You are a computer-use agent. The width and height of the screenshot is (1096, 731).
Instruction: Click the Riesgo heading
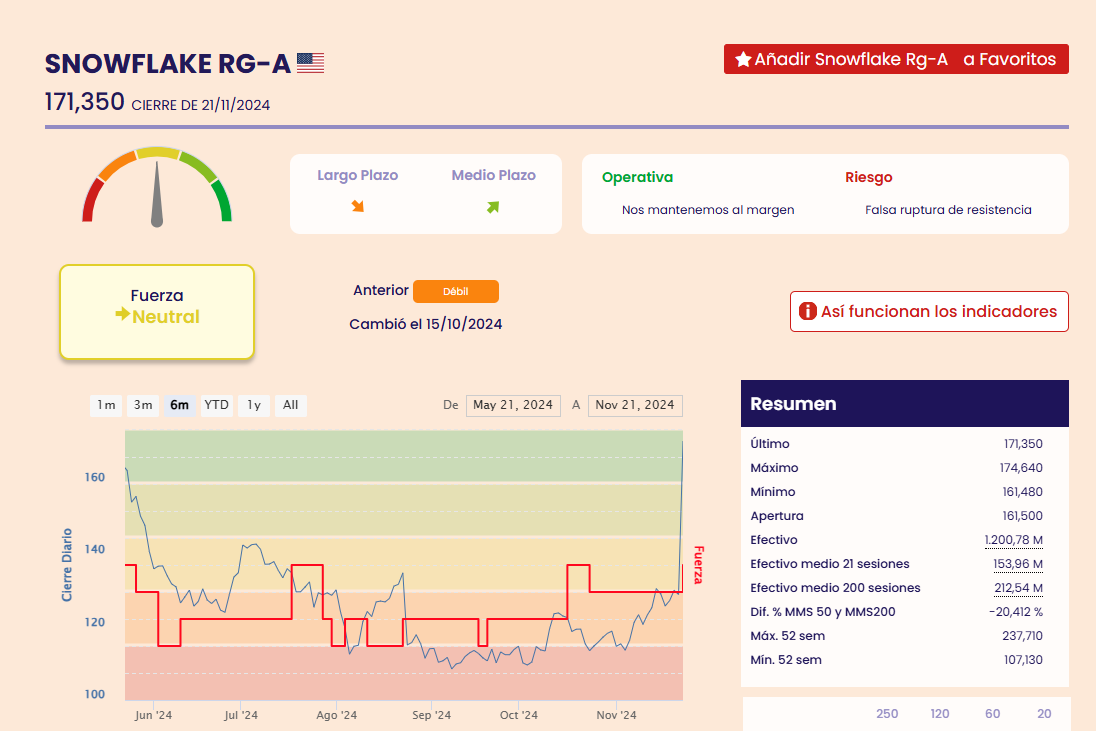pos(869,178)
